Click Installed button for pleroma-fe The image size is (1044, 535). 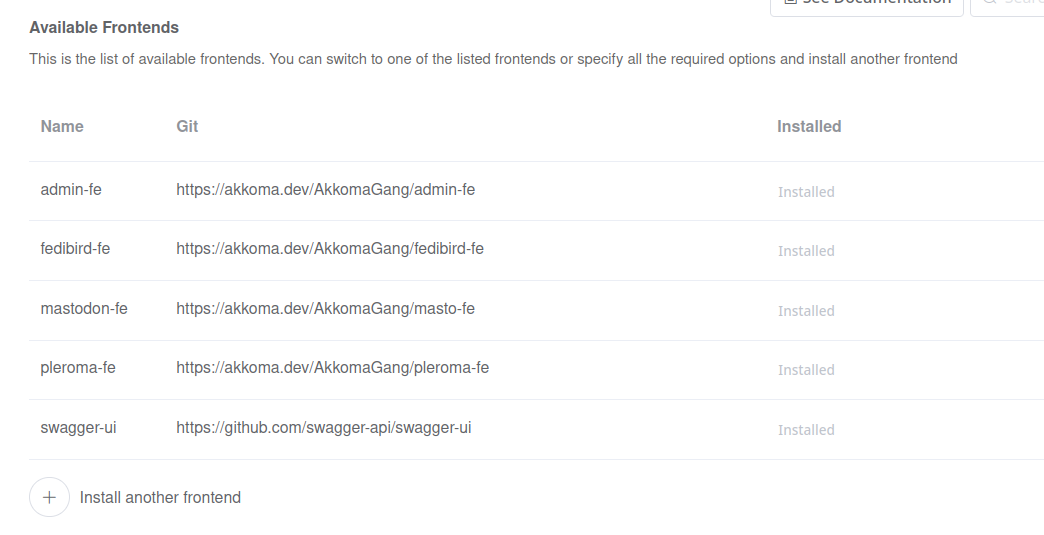tap(806, 370)
